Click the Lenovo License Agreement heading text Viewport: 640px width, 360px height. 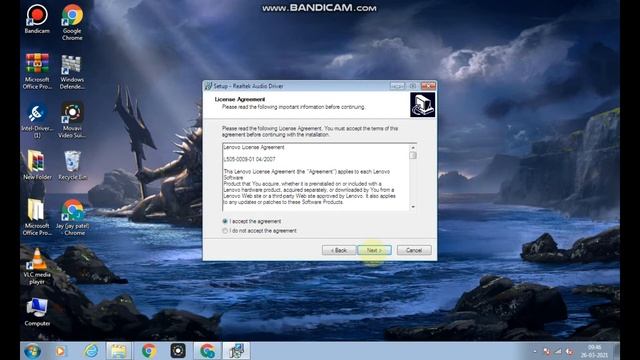coord(254,147)
